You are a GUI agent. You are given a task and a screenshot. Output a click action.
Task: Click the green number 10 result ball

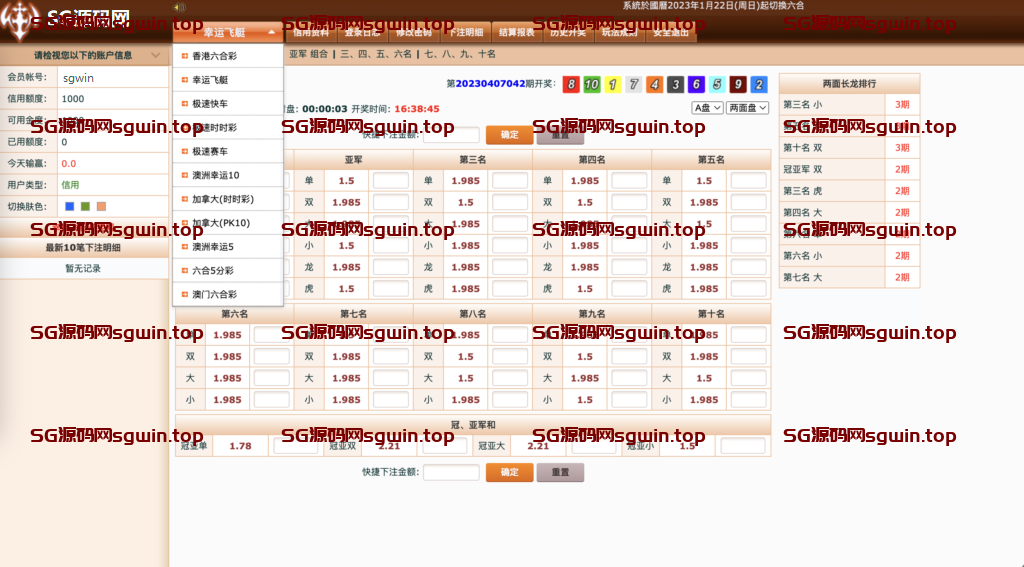[x=592, y=85]
